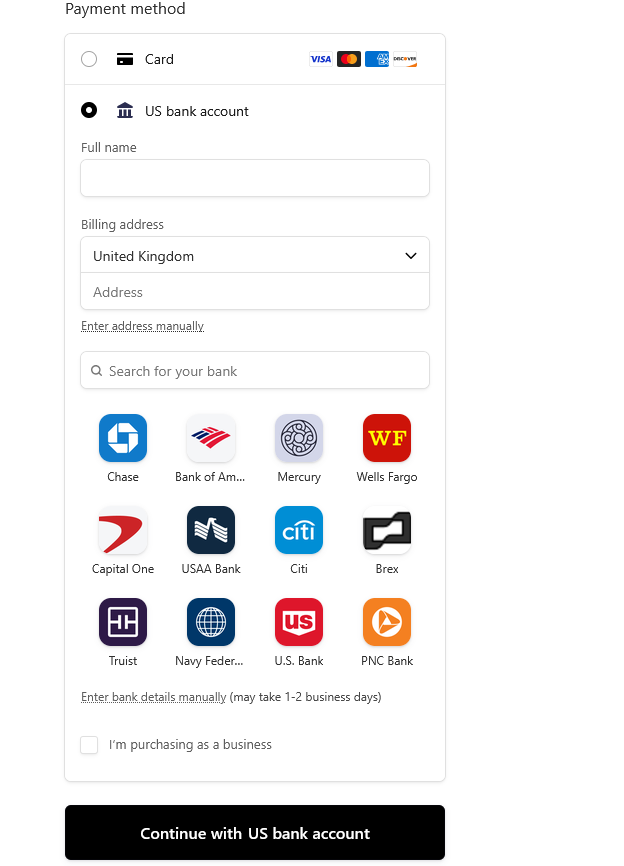
Task: Select the Card payment radio button
Action: pos(89,59)
